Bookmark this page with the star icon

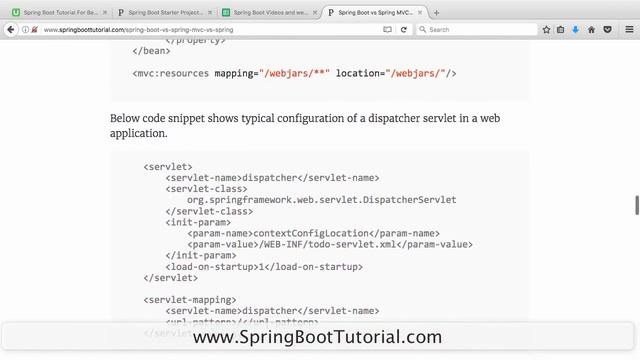coord(547,29)
